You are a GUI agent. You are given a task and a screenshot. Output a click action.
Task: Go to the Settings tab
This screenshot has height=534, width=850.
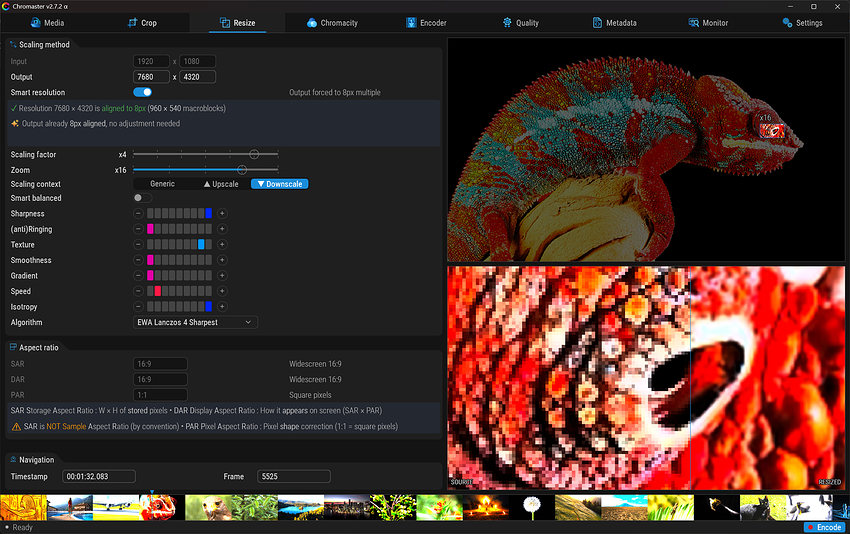click(802, 23)
